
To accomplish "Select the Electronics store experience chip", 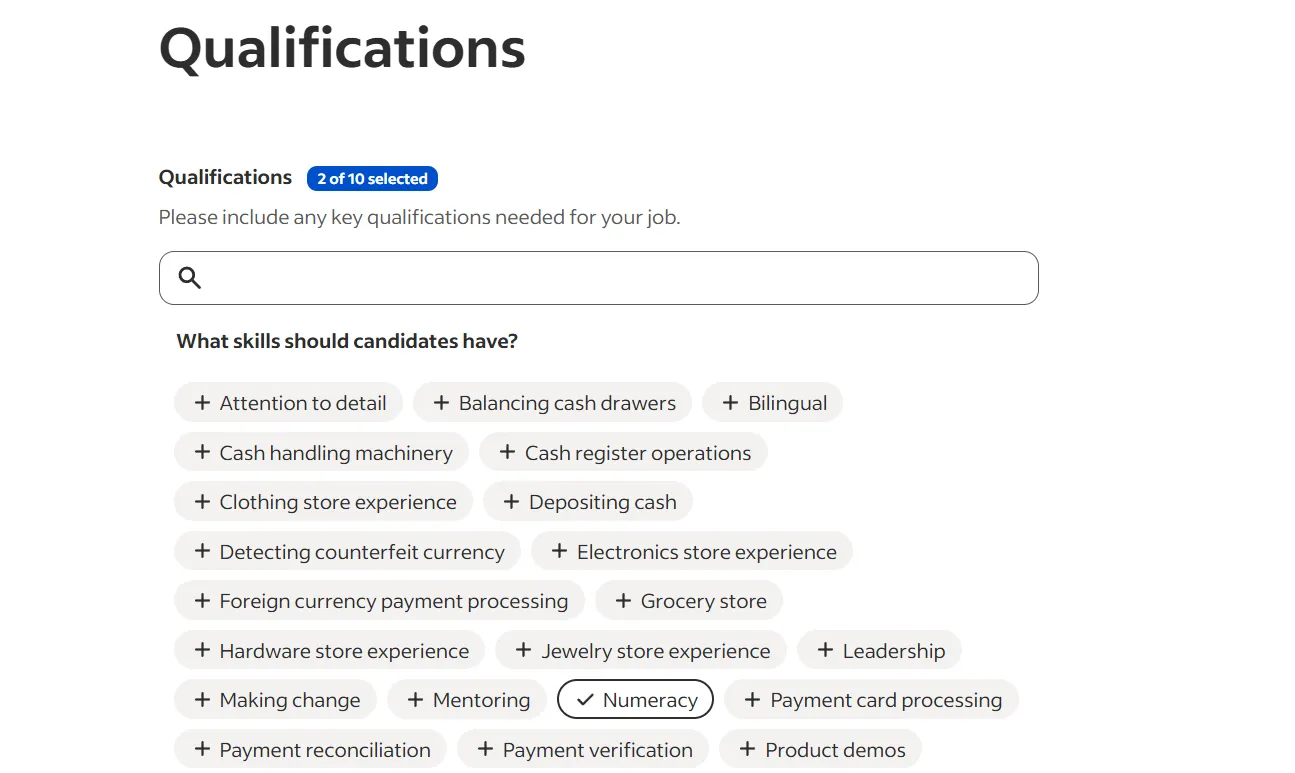I will click(x=693, y=551).
